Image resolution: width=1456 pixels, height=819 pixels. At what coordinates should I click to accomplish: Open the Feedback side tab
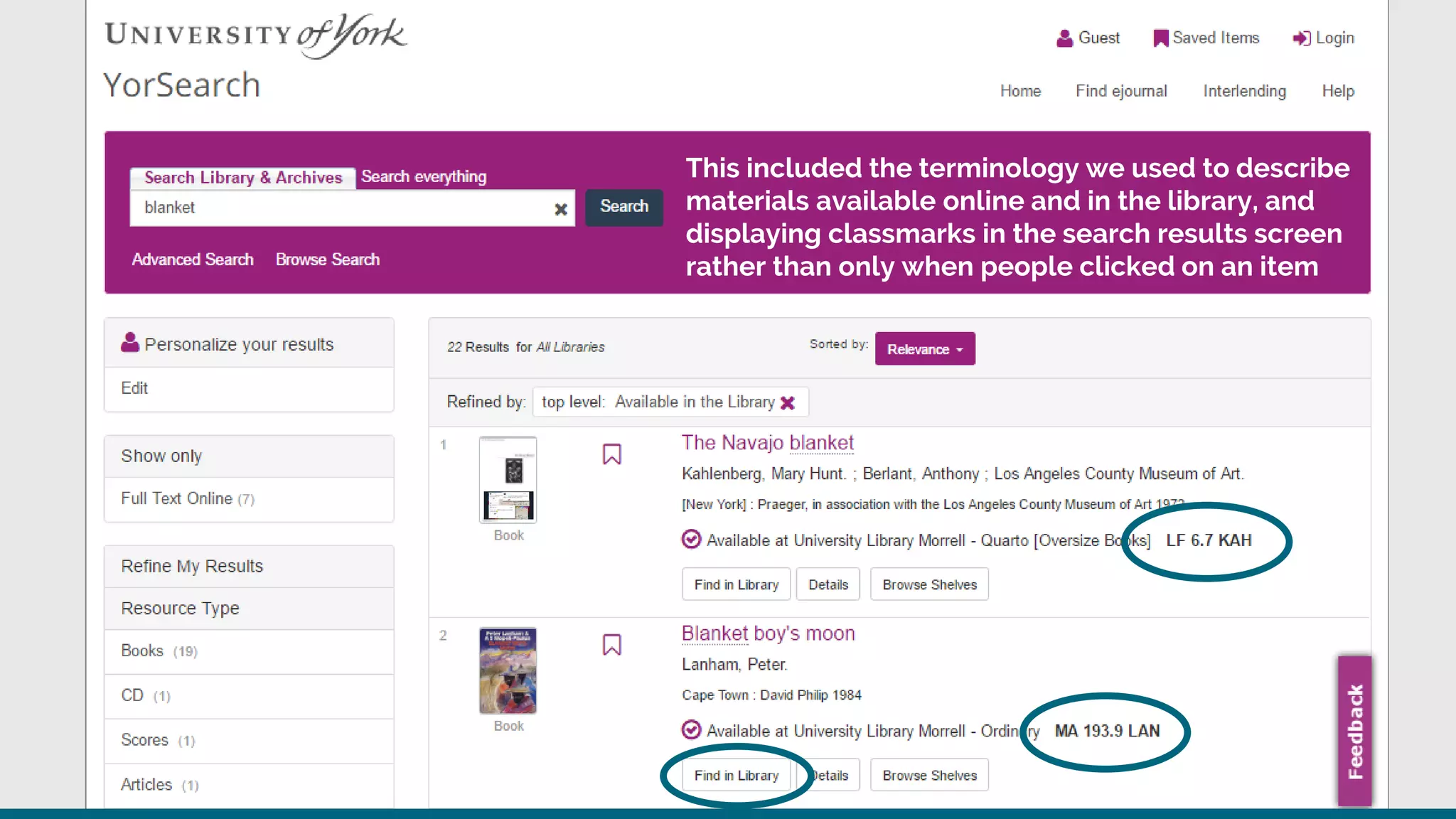pos(1355,731)
